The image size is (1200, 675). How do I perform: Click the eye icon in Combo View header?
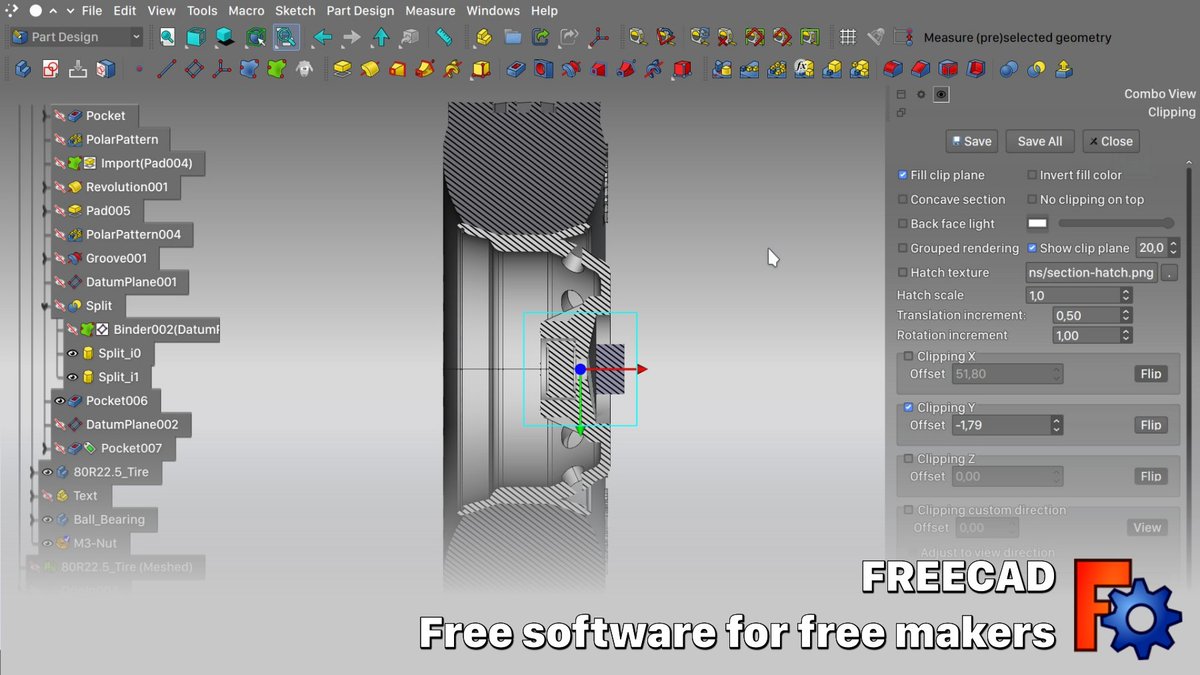click(x=940, y=93)
